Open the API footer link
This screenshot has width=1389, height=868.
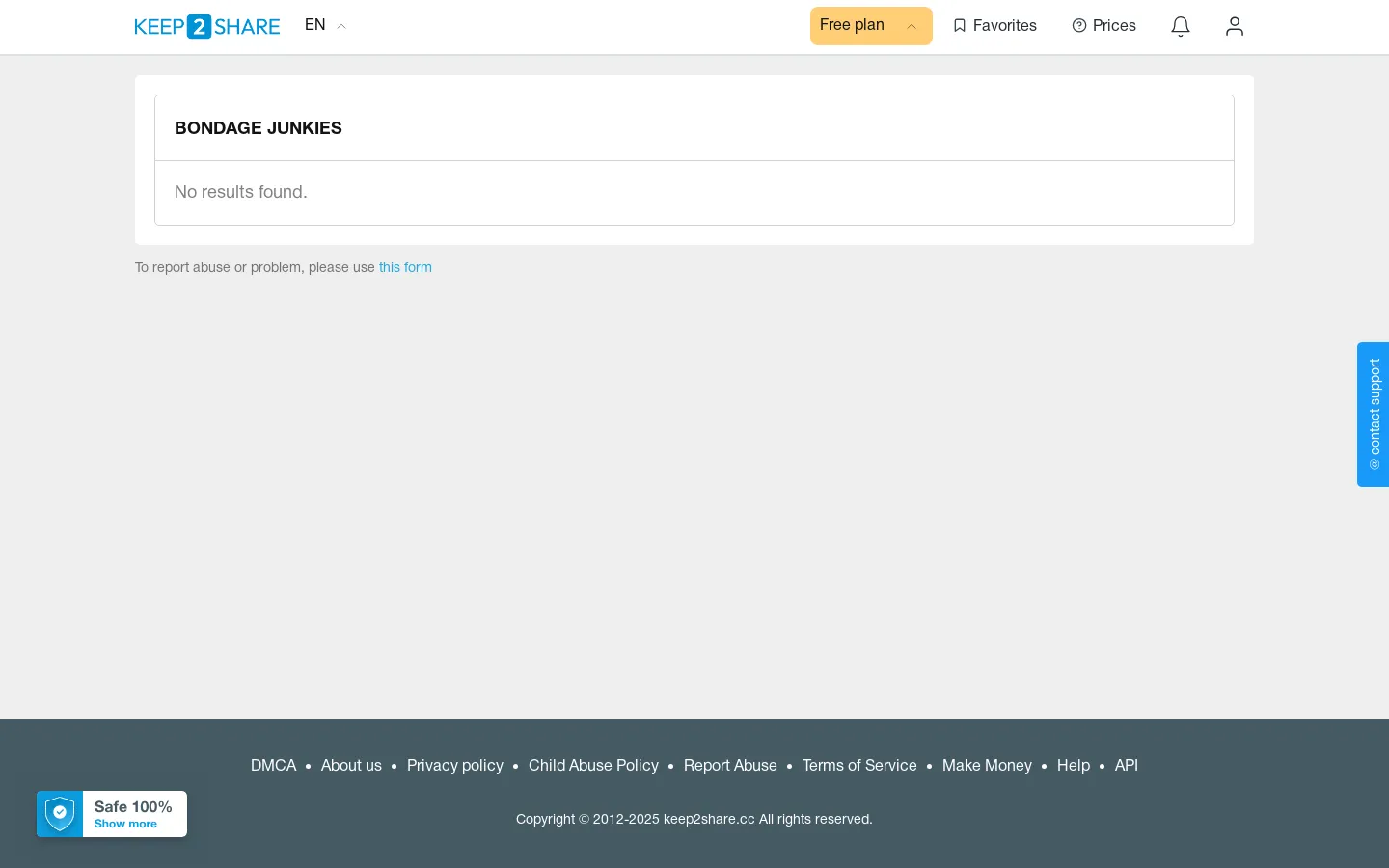click(1127, 766)
